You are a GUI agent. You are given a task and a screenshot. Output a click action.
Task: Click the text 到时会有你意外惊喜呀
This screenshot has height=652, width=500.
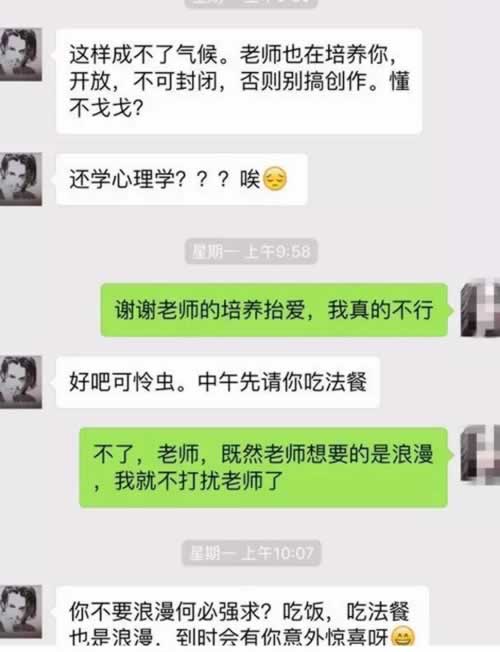pyautogui.click(x=282, y=637)
